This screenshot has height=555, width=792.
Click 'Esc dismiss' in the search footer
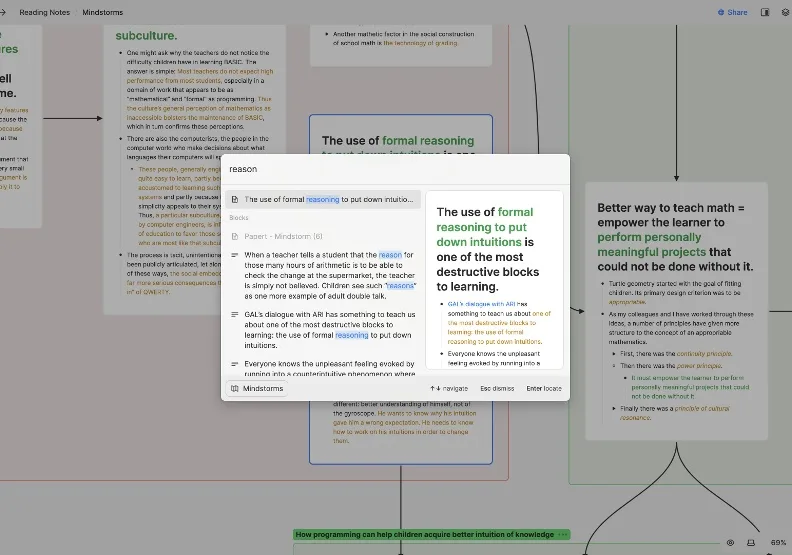click(497, 388)
